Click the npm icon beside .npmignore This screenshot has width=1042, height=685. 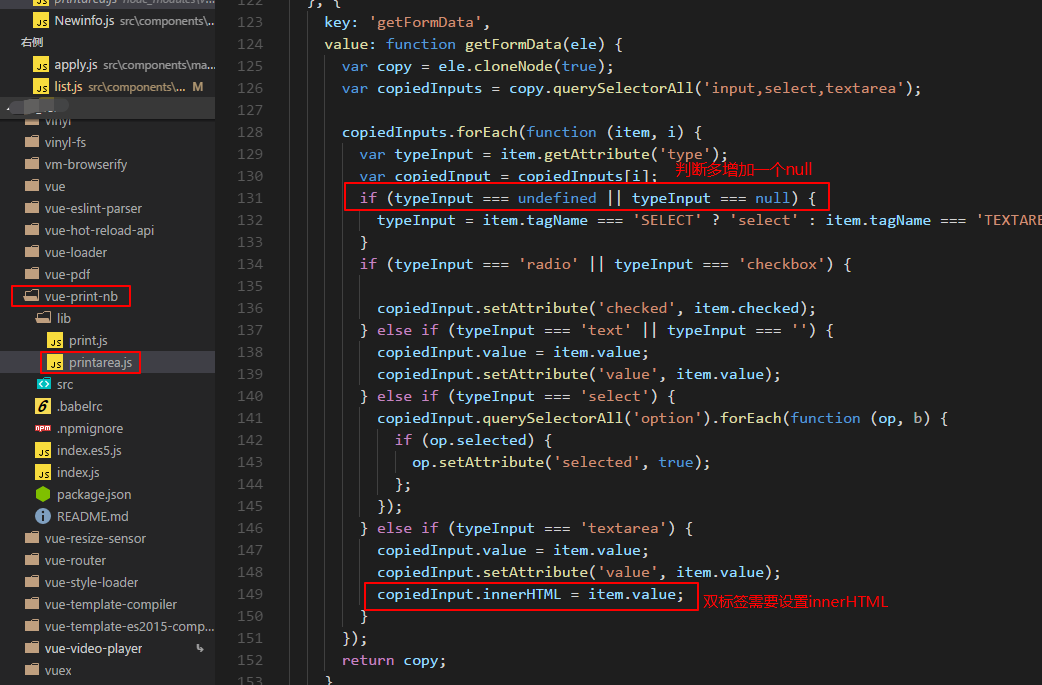(43, 428)
